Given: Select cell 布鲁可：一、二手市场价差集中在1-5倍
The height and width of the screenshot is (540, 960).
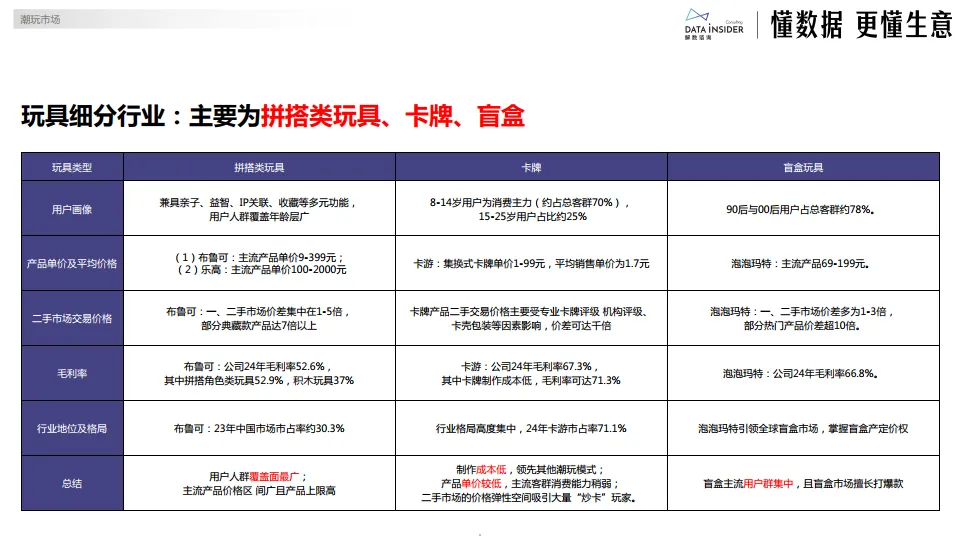Looking at the screenshot, I should 260,318.
